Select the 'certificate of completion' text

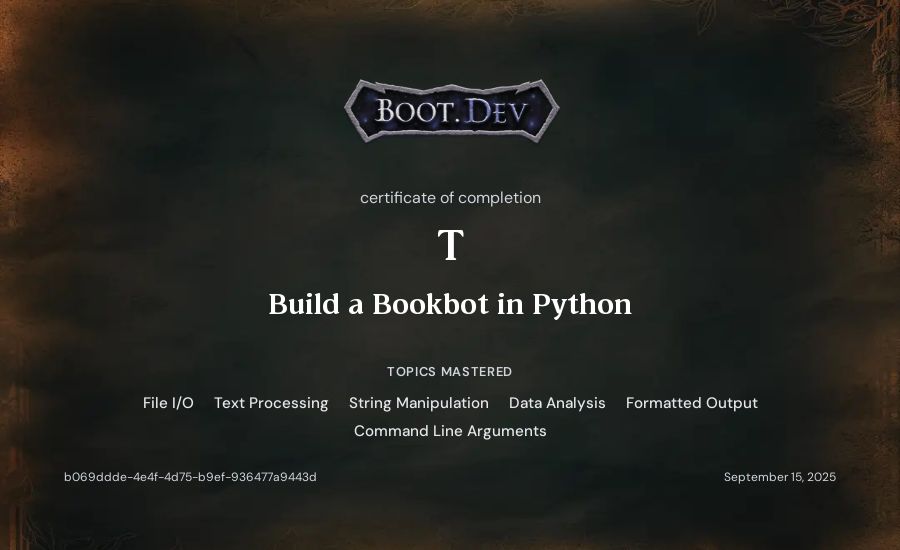pos(451,197)
